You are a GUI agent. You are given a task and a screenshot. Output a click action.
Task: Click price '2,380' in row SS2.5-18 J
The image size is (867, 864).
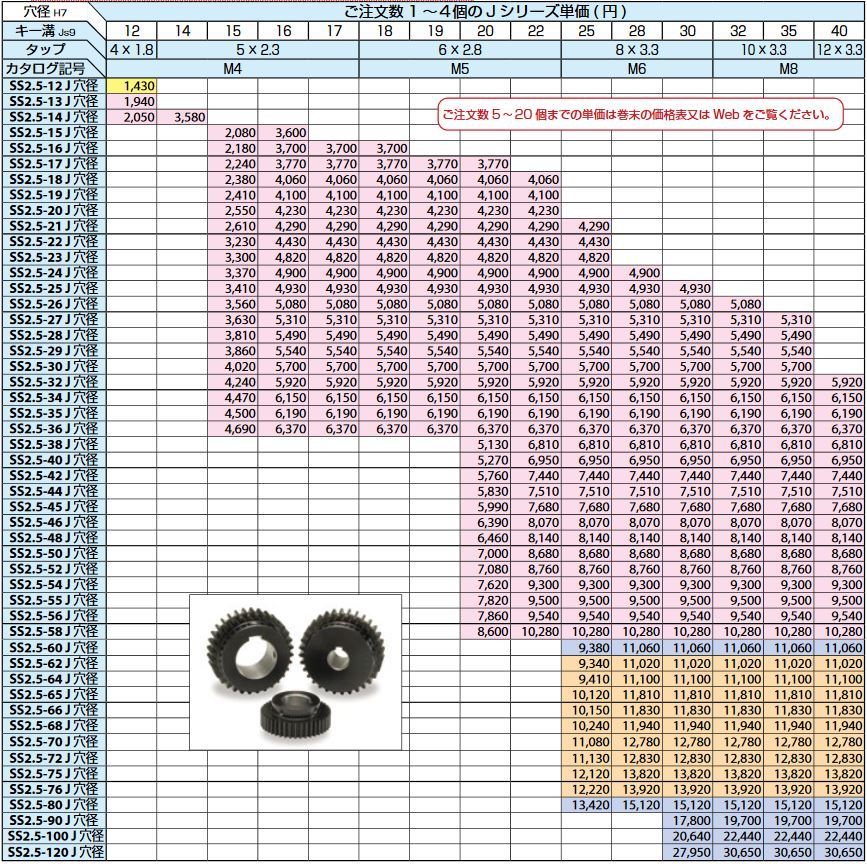[233, 179]
